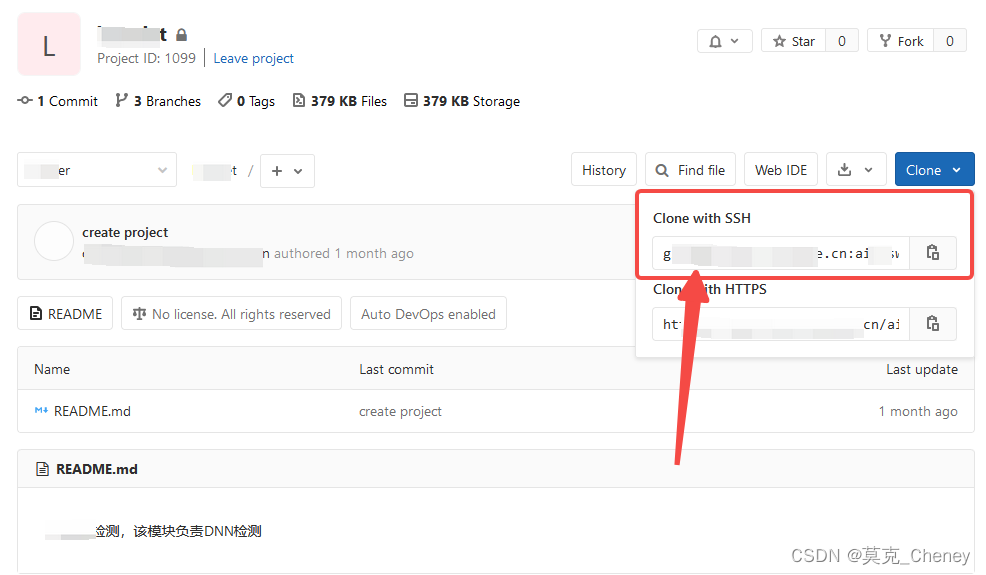Launch the Web IDE
Image resolution: width=986 pixels, height=575 pixels.
781,170
